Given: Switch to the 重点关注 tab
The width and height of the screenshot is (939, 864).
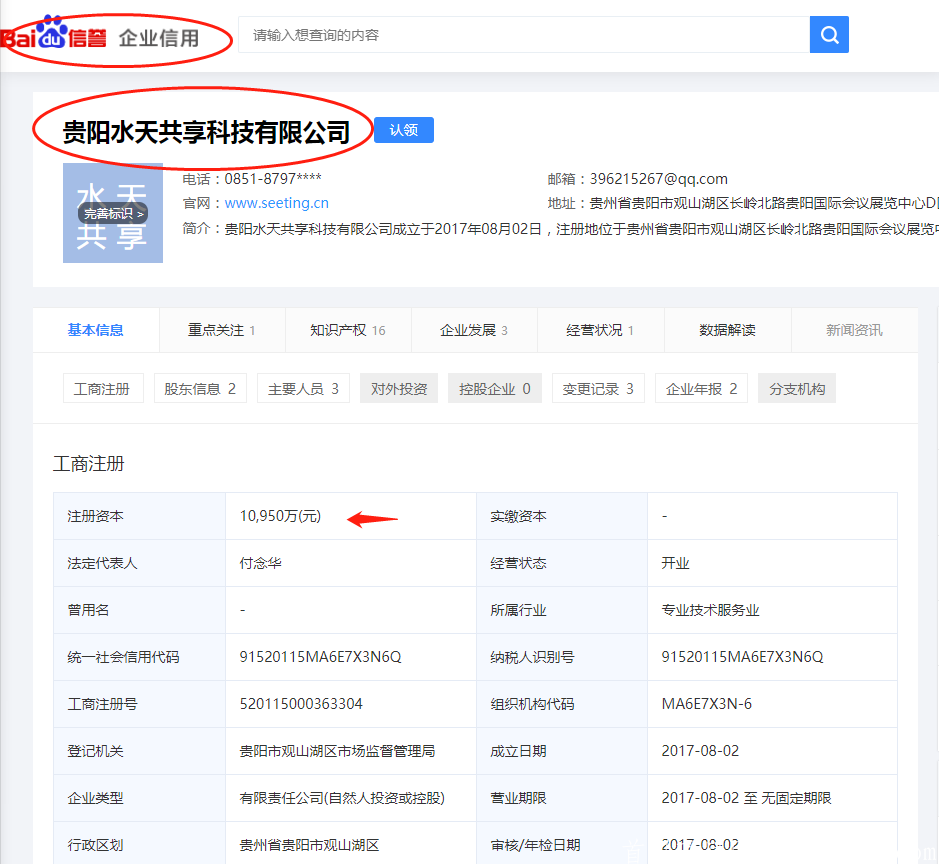Looking at the screenshot, I should click(x=218, y=329).
